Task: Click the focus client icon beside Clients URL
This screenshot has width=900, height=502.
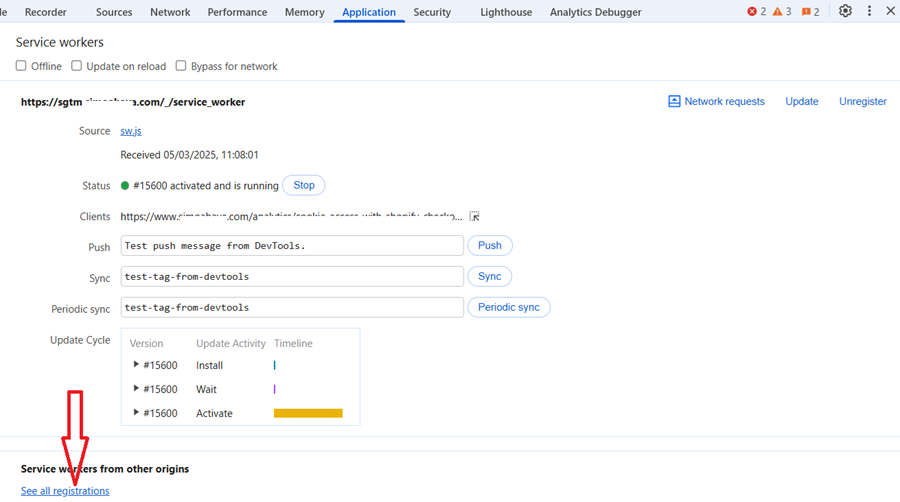Action: pos(474,216)
